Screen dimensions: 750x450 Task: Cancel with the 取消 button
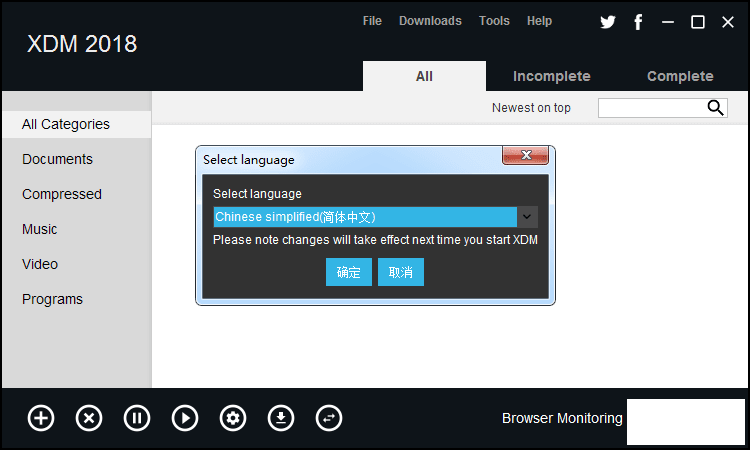[x=401, y=272]
